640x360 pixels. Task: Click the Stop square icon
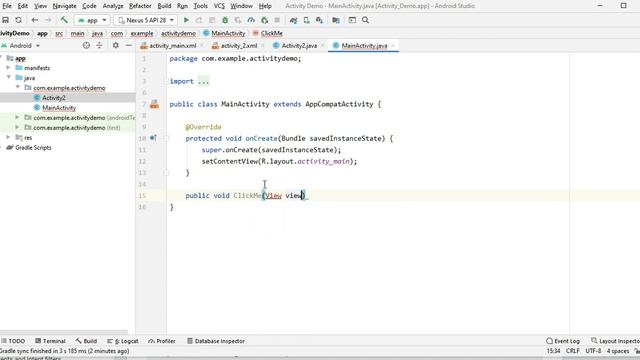[x=277, y=20]
